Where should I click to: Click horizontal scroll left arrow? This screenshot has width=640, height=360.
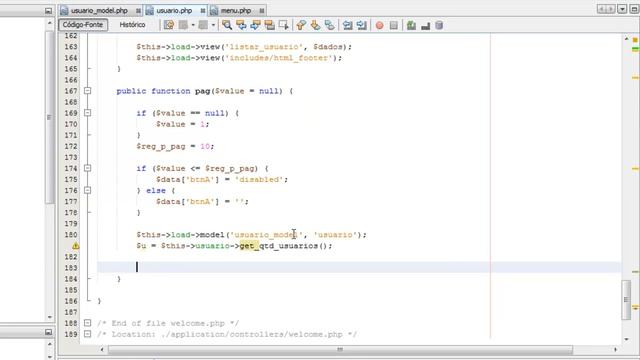tap(102, 350)
